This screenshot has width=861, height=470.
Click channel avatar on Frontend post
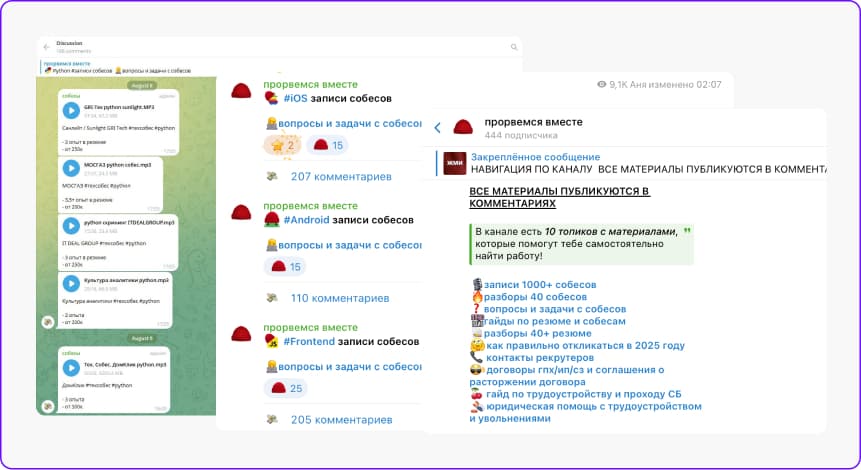(241, 334)
